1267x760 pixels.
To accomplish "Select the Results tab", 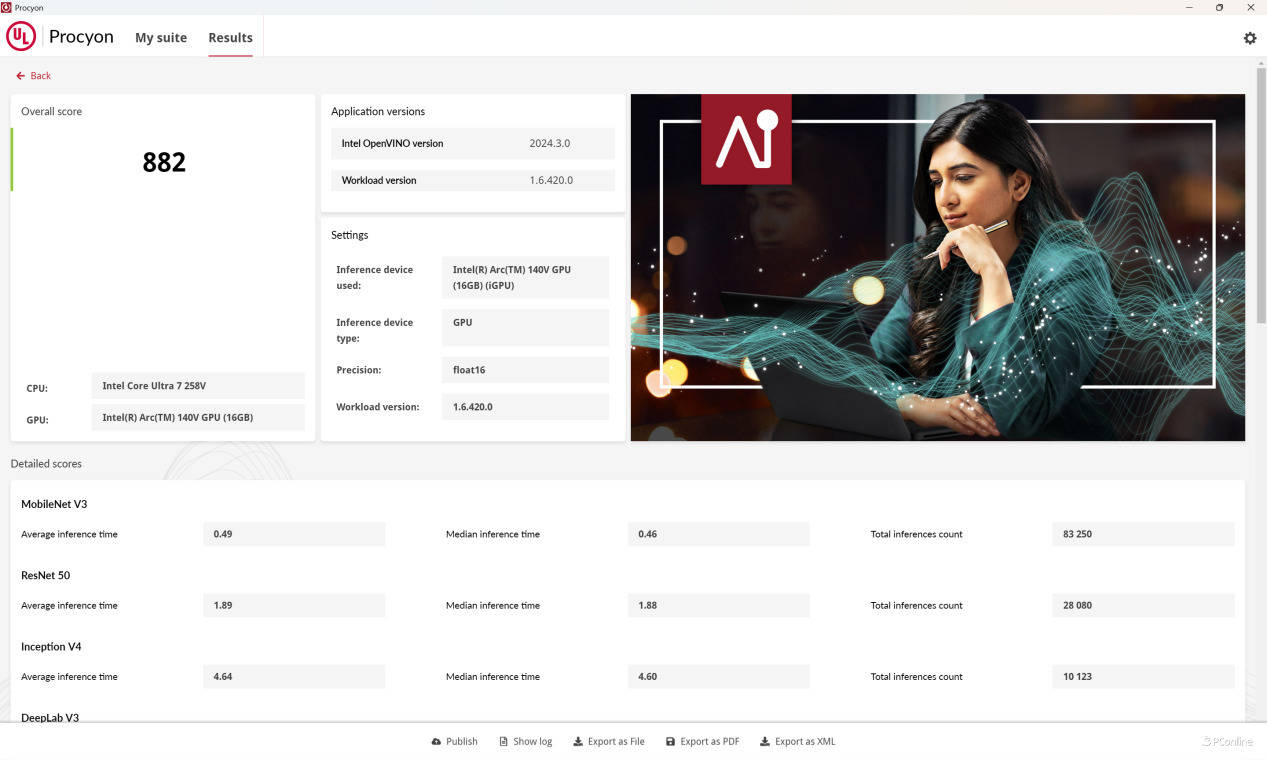I will [x=230, y=38].
